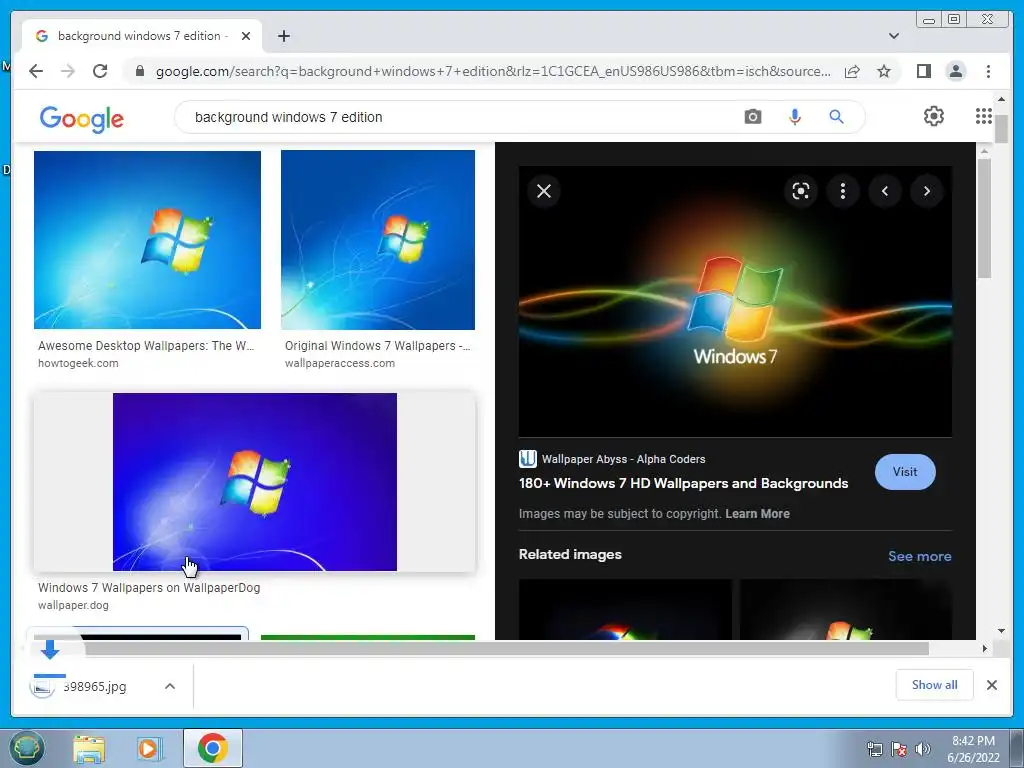Show next image in preview panel
The height and width of the screenshot is (768, 1024).
pos(927,191)
